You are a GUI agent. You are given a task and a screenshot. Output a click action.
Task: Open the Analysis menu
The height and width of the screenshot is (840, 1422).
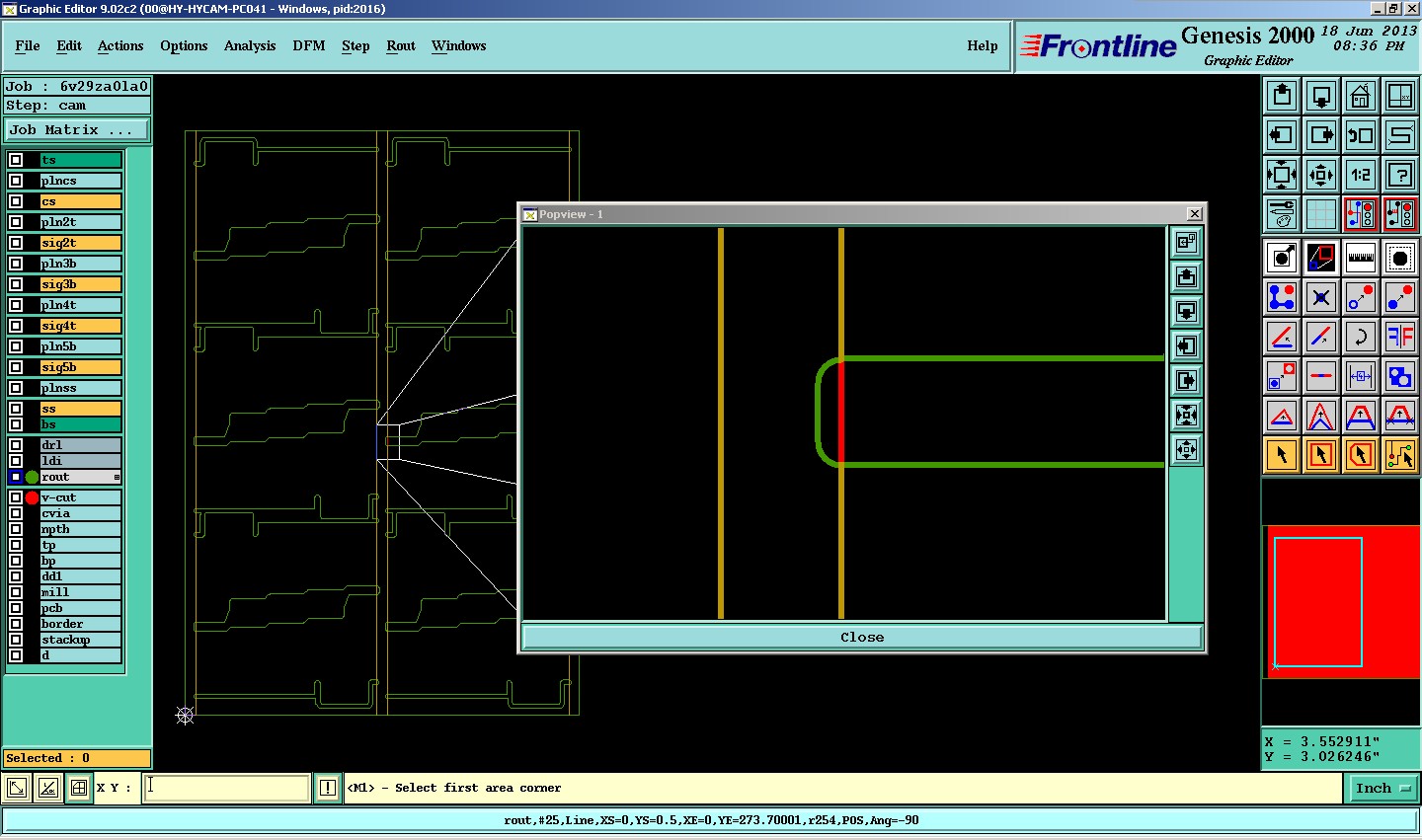tap(250, 45)
